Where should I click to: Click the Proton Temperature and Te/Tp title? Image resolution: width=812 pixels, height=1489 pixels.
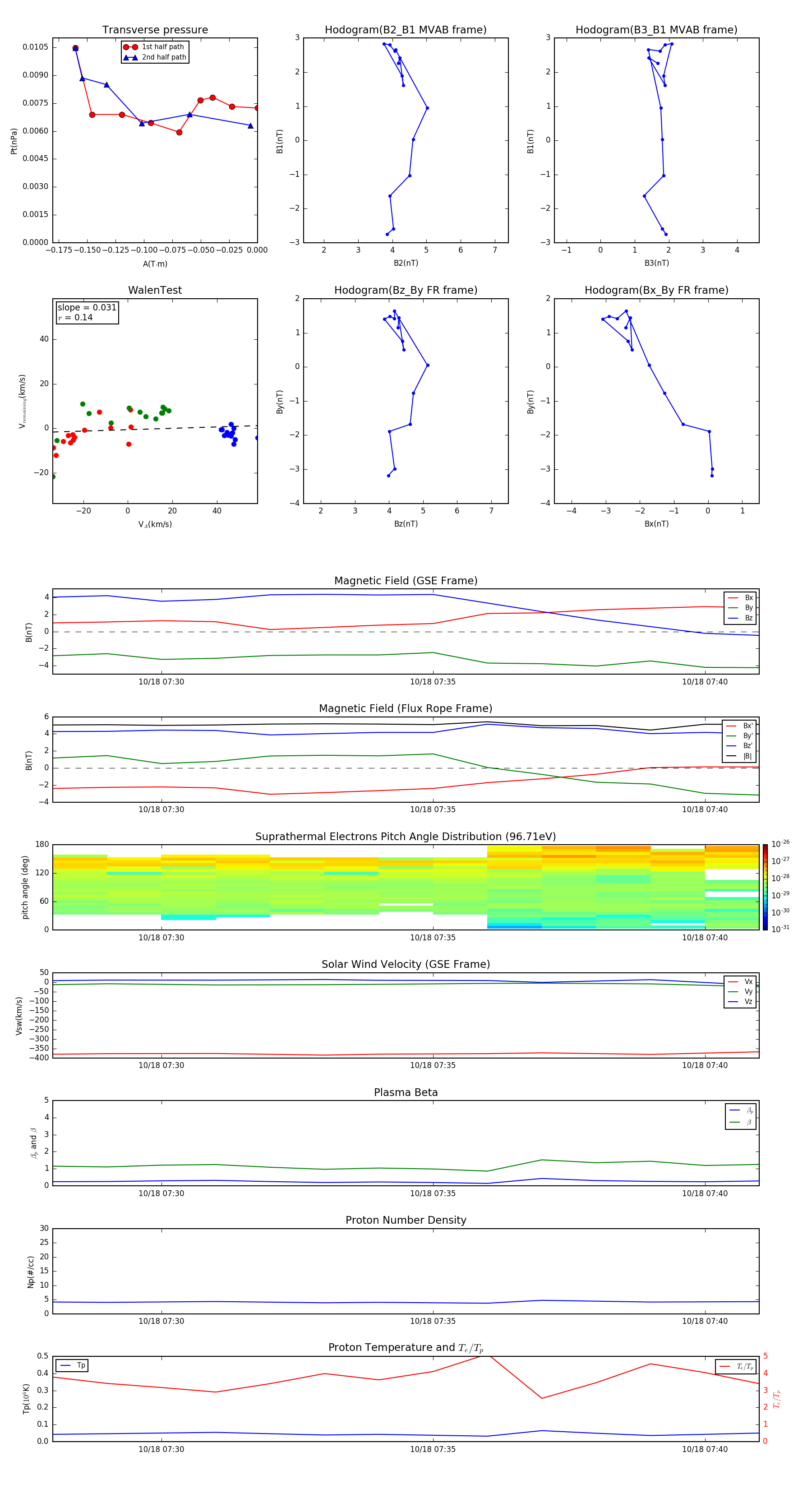click(406, 1348)
